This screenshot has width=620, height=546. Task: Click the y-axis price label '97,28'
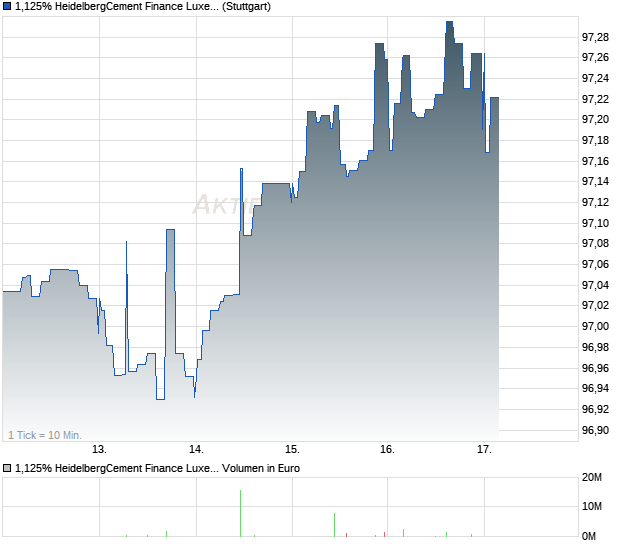(x=595, y=38)
